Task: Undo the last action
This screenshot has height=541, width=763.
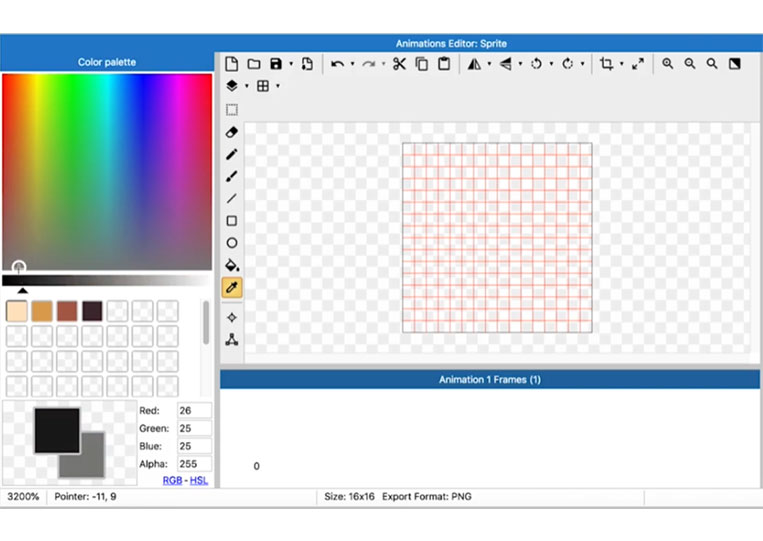Action: click(337, 64)
